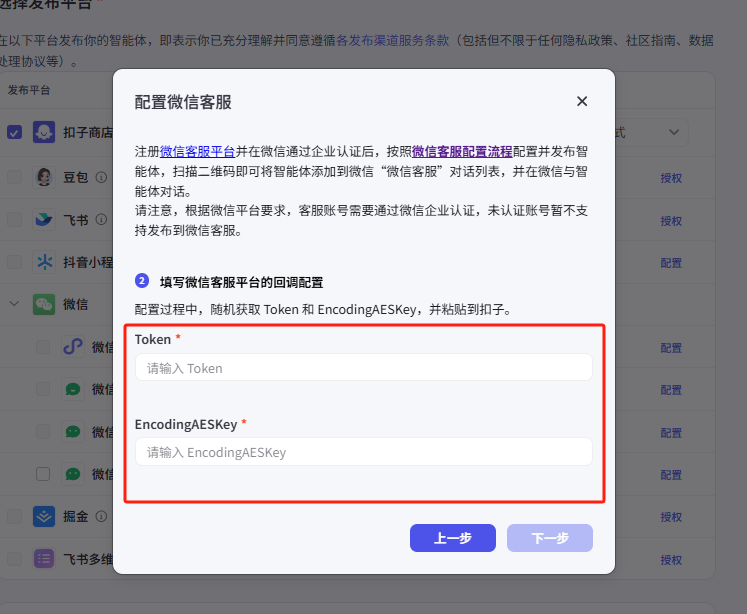Click the 飞书 platform icon

click(44, 219)
